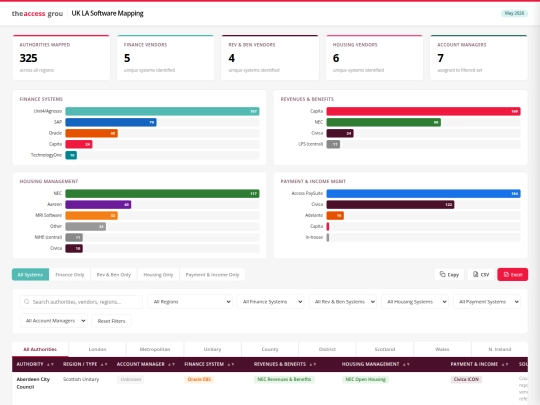The width and height of the screenshot is (540, 405).
Task: Click Aberdeen City Council authority name
Action: (x=33, y=383)
